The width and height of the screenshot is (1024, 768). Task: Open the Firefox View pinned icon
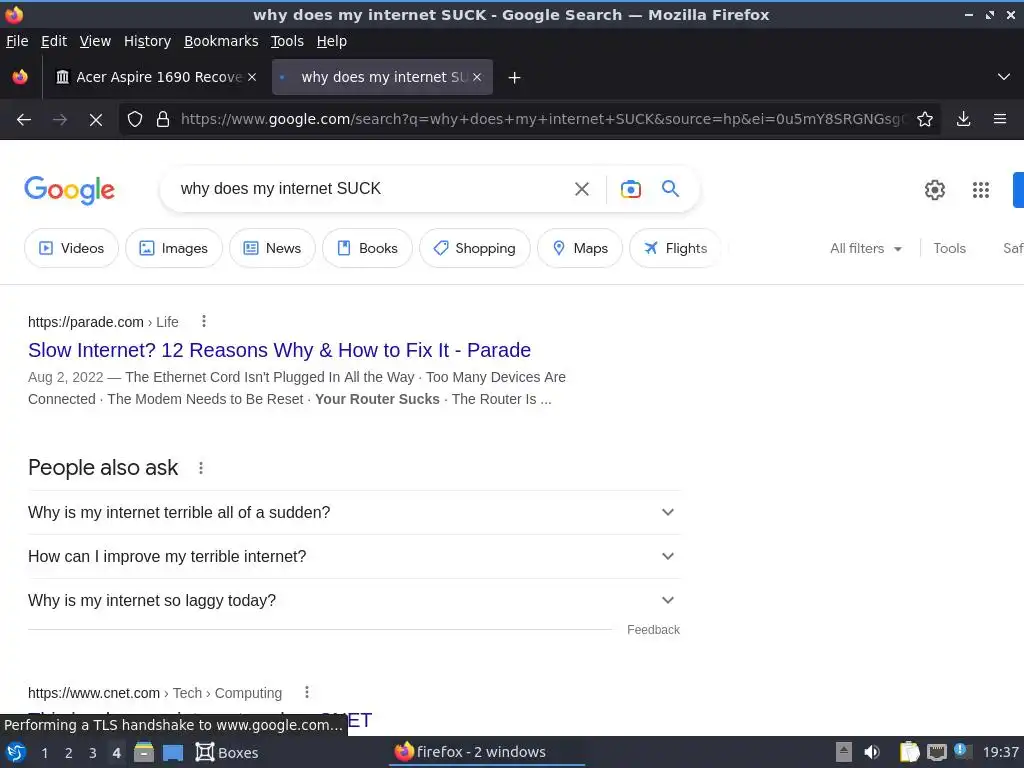click(20, 77)
